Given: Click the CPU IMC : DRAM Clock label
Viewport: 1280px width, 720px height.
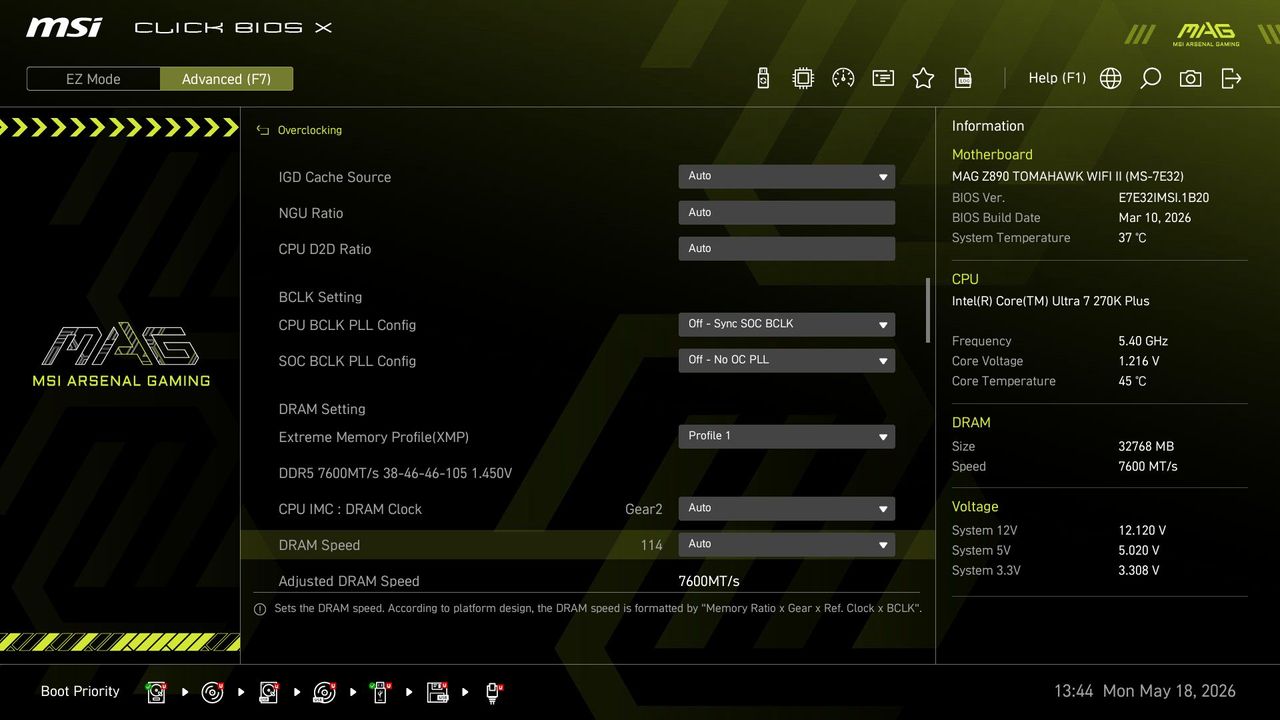Looking at the screenshot, I should pos(350,509).
